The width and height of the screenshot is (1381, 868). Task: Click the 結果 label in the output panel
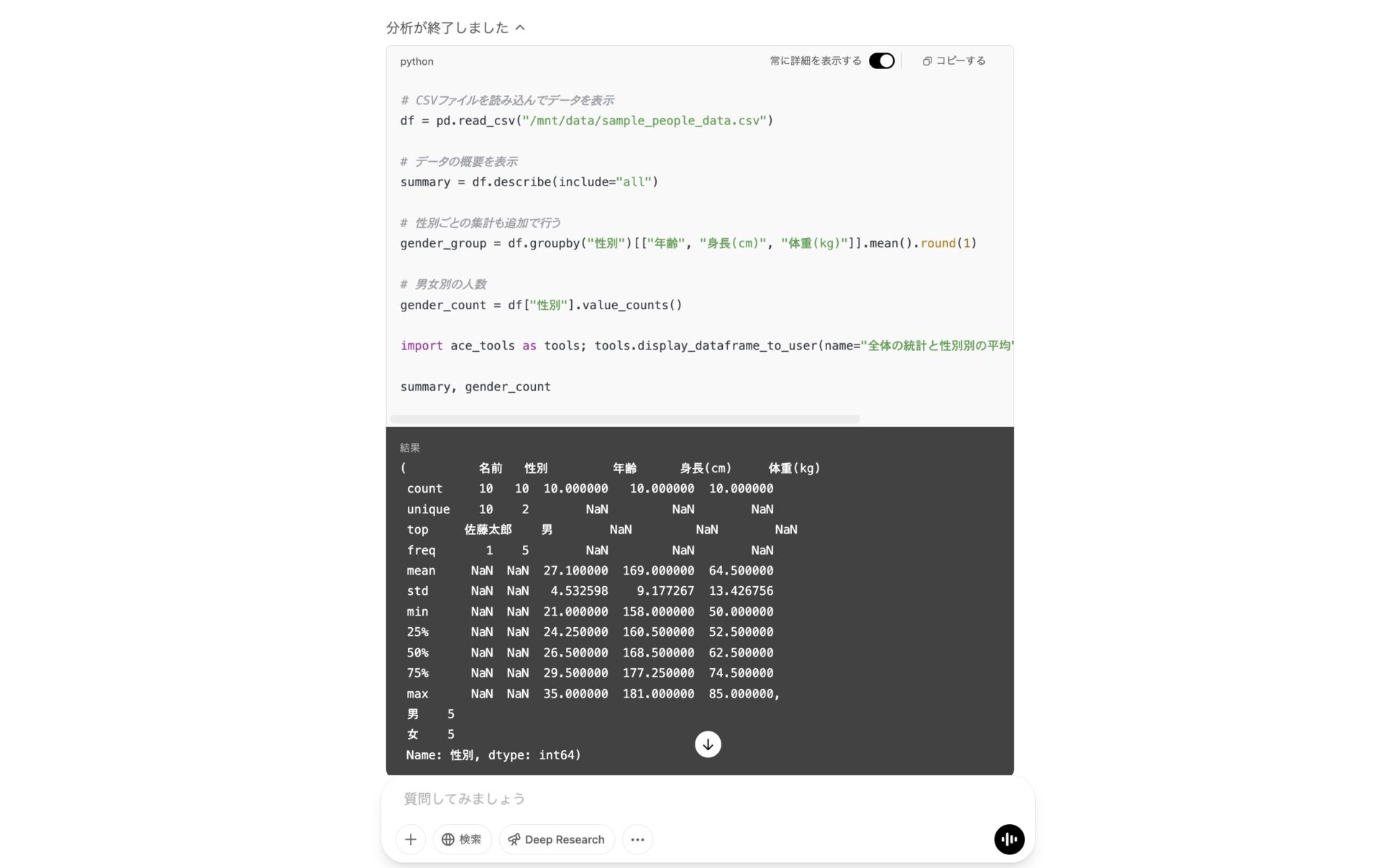pos(410,447)
